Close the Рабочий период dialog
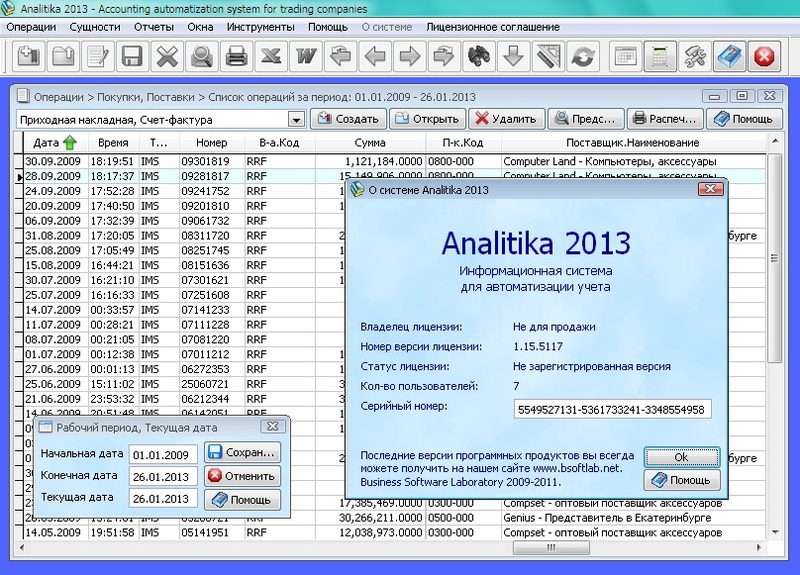 pos(273,427)
